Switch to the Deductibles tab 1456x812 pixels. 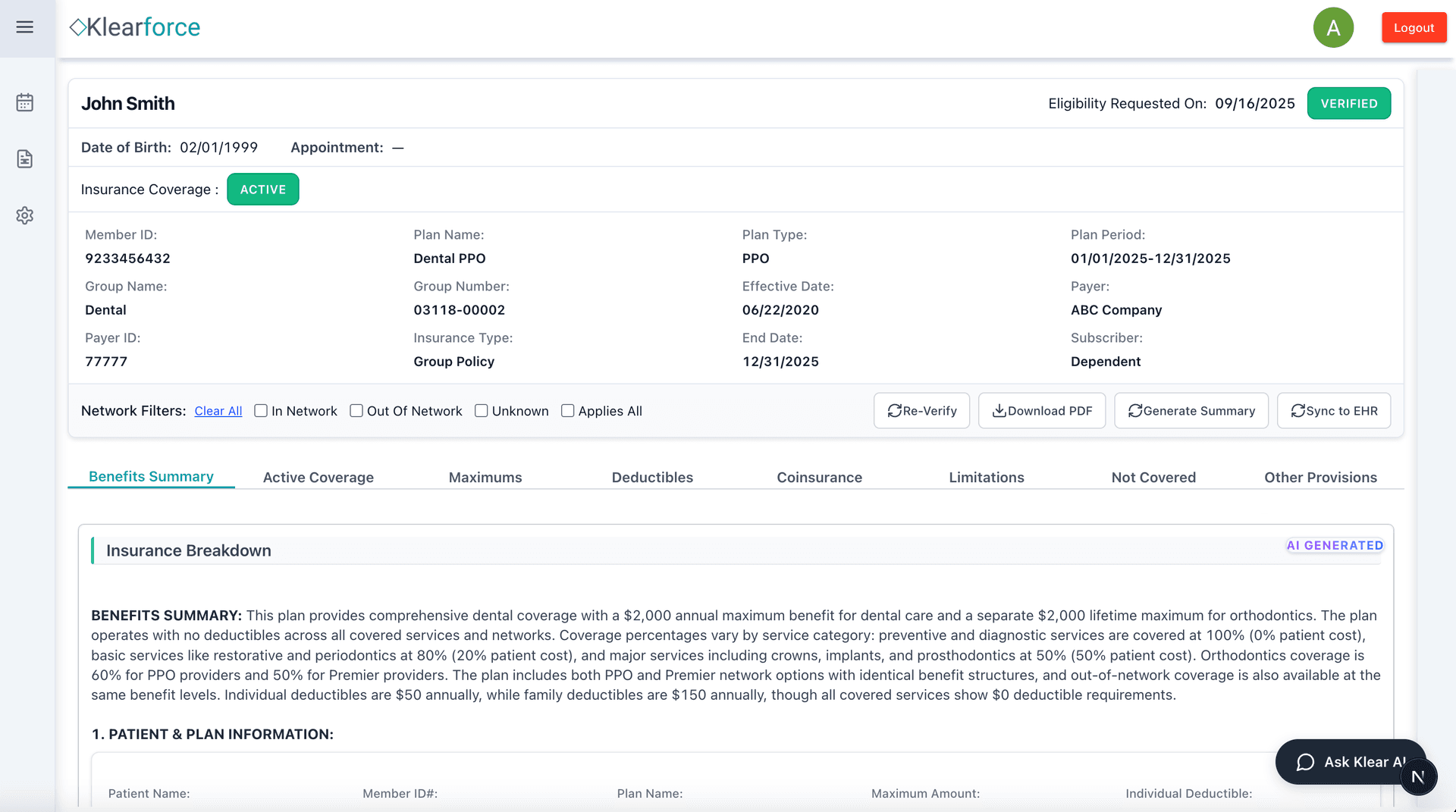coord(652,477)
